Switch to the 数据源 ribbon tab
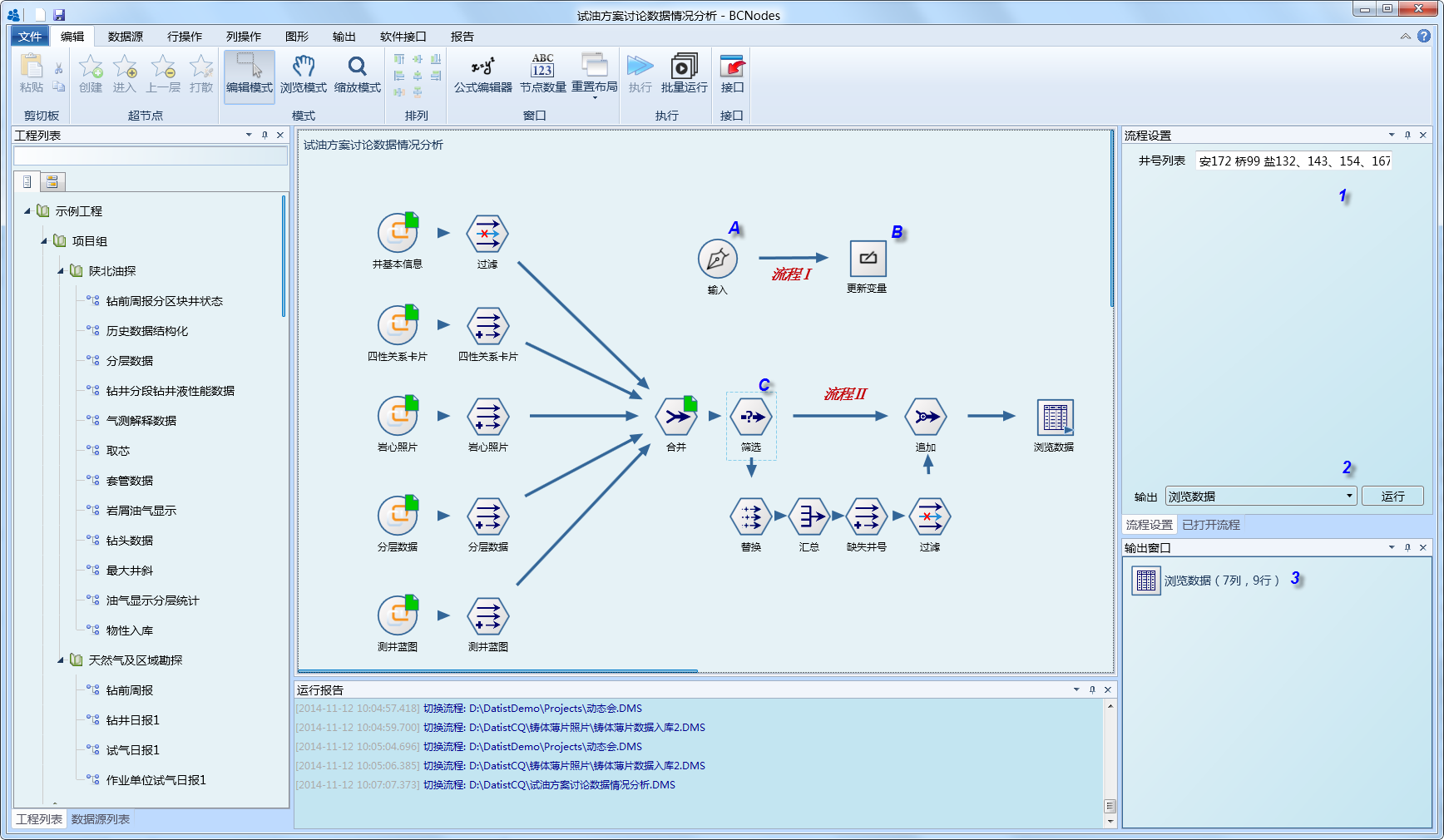1444x840 pixels. click(x=126, y=37)
